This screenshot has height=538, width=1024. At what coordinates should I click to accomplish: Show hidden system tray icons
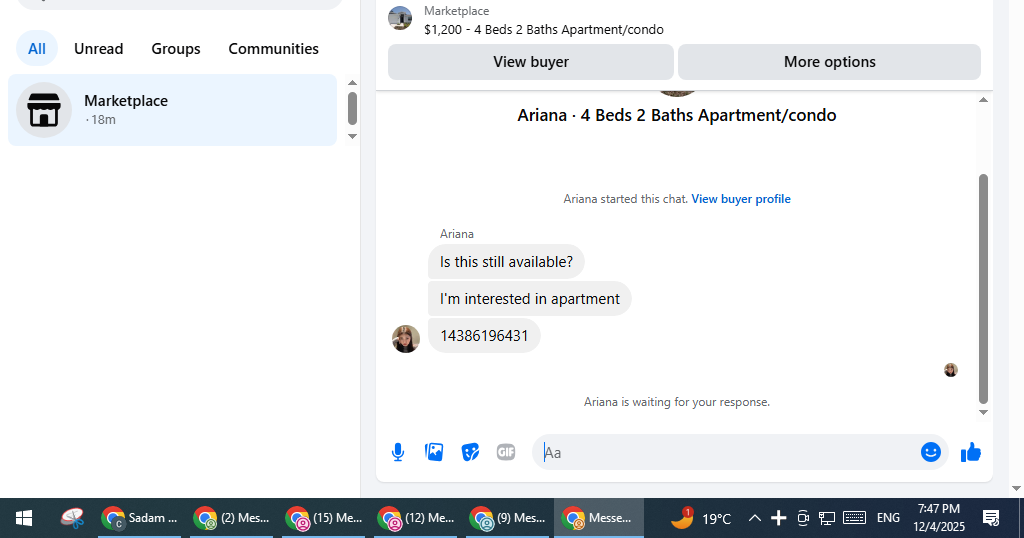[754, 518]
